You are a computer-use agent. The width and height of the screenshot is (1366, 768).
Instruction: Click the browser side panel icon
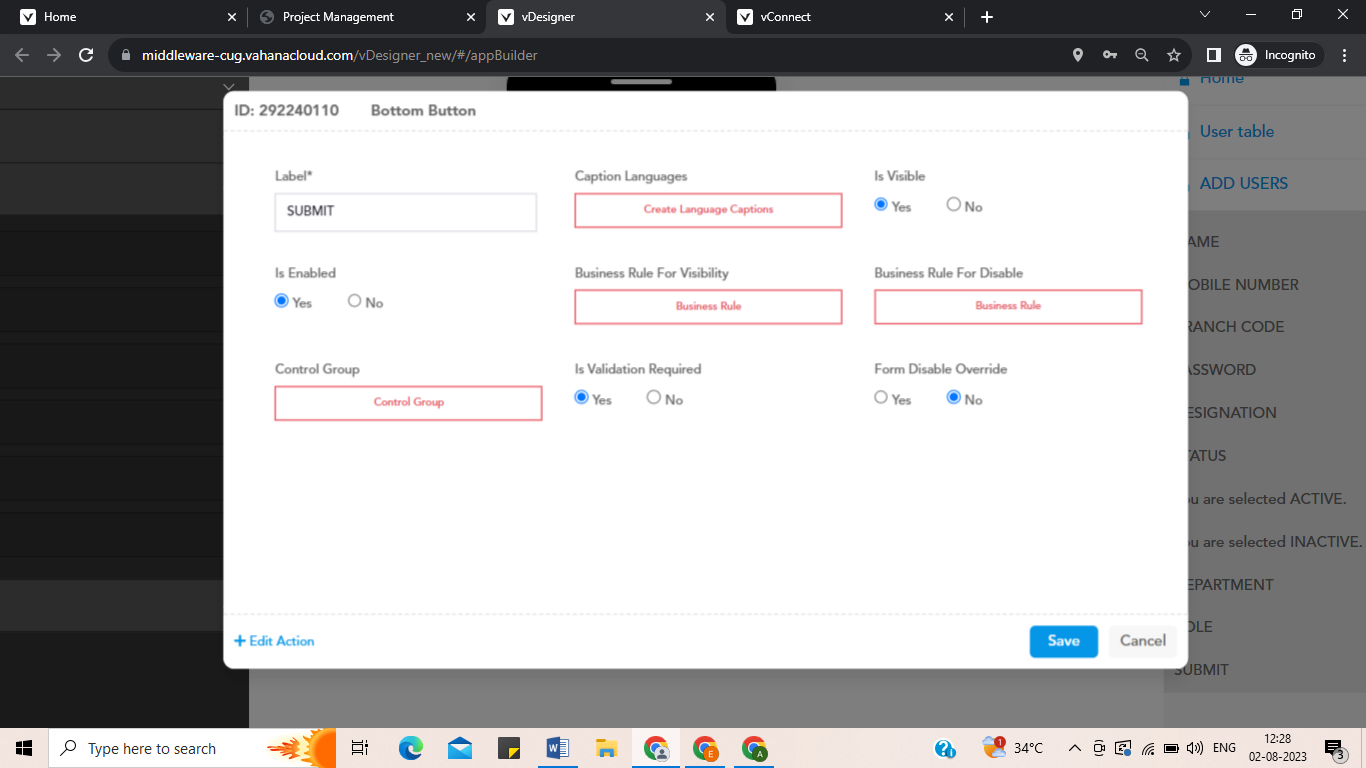(x=1214, y=55)
